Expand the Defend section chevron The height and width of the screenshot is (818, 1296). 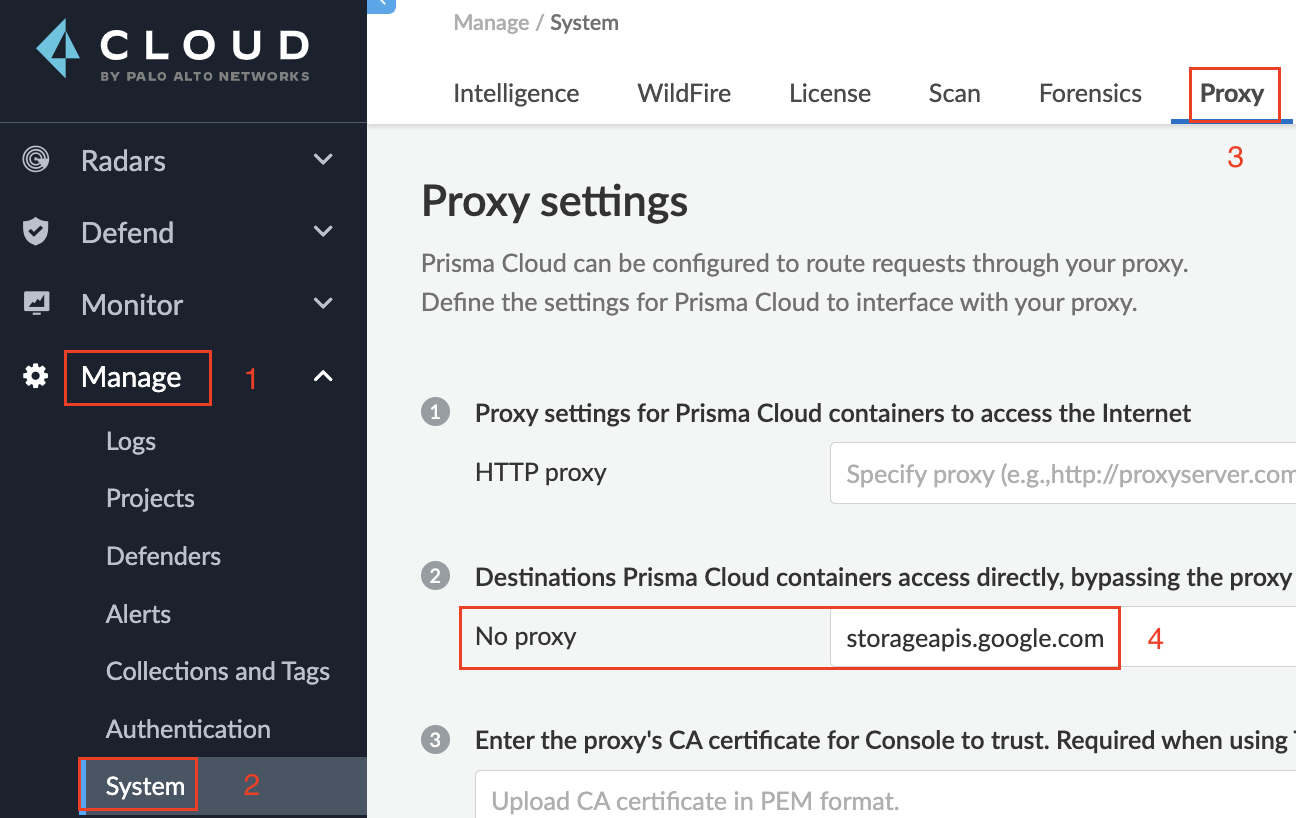(323, 232)
